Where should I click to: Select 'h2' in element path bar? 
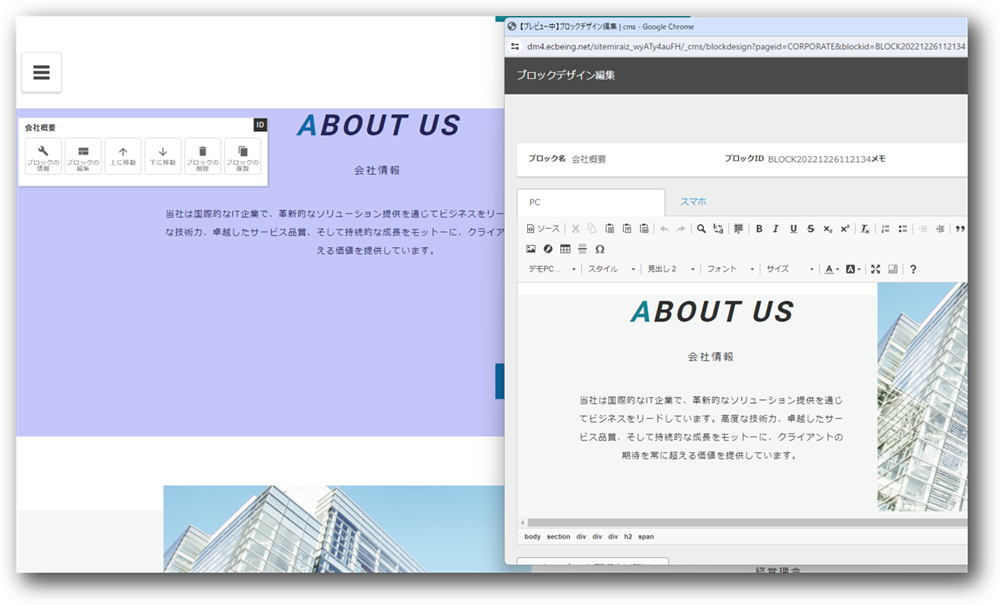click(x=628, y=537)
